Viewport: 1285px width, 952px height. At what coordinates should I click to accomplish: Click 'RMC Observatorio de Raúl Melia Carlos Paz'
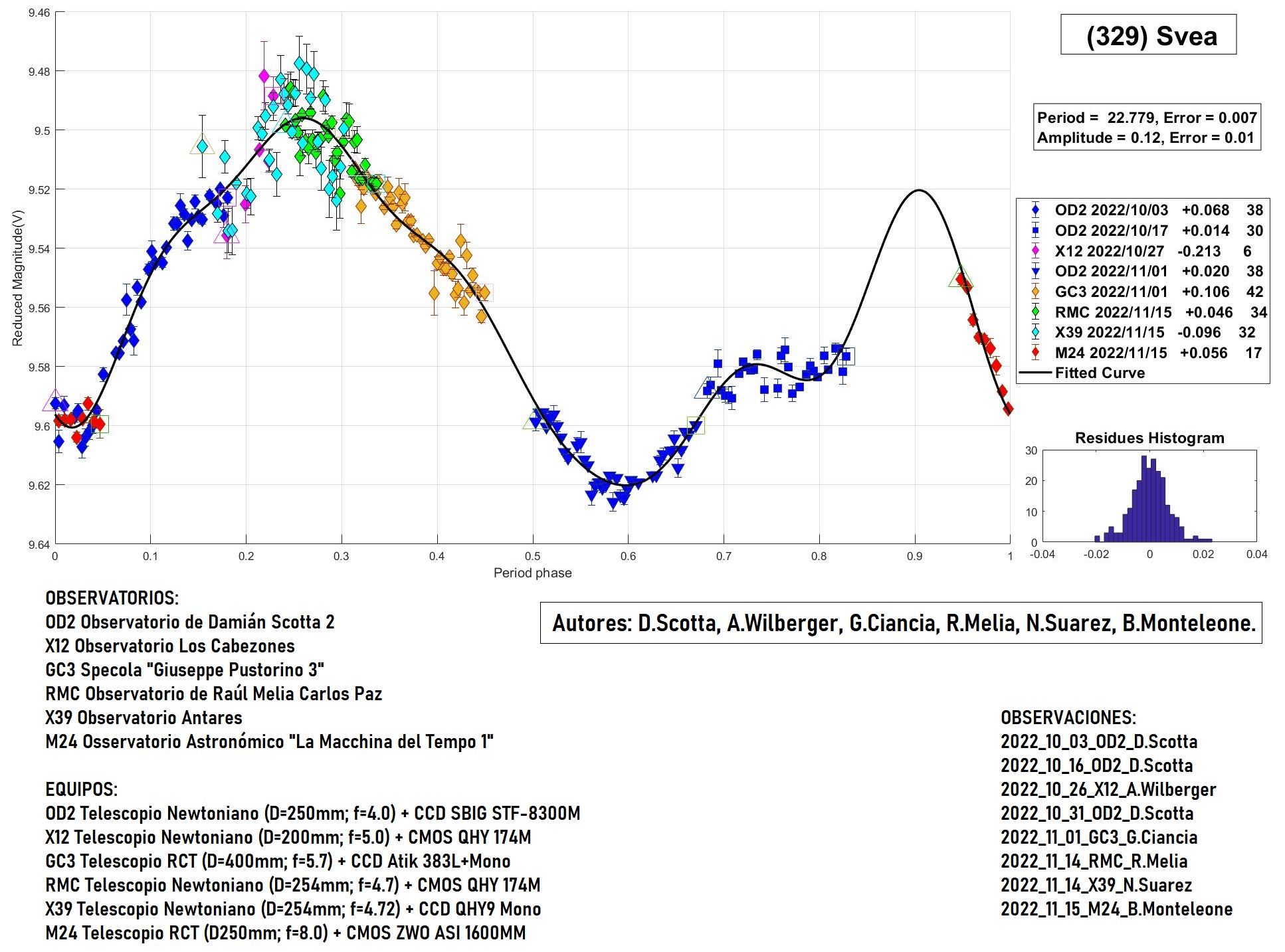[214, 694]
